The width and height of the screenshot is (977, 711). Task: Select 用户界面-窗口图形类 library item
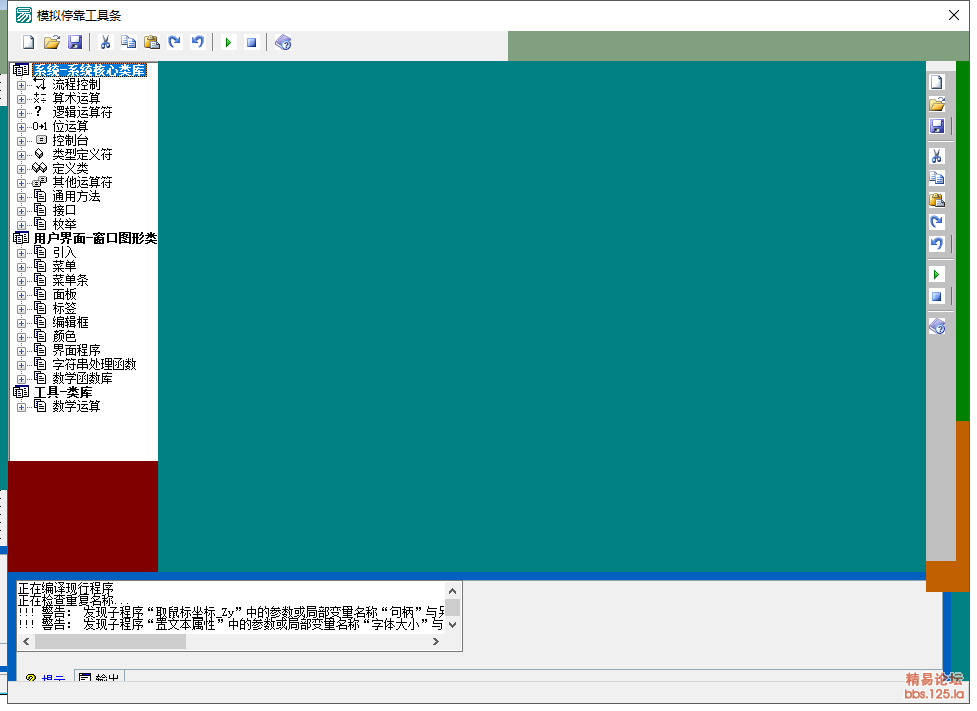tap(95, 238)
